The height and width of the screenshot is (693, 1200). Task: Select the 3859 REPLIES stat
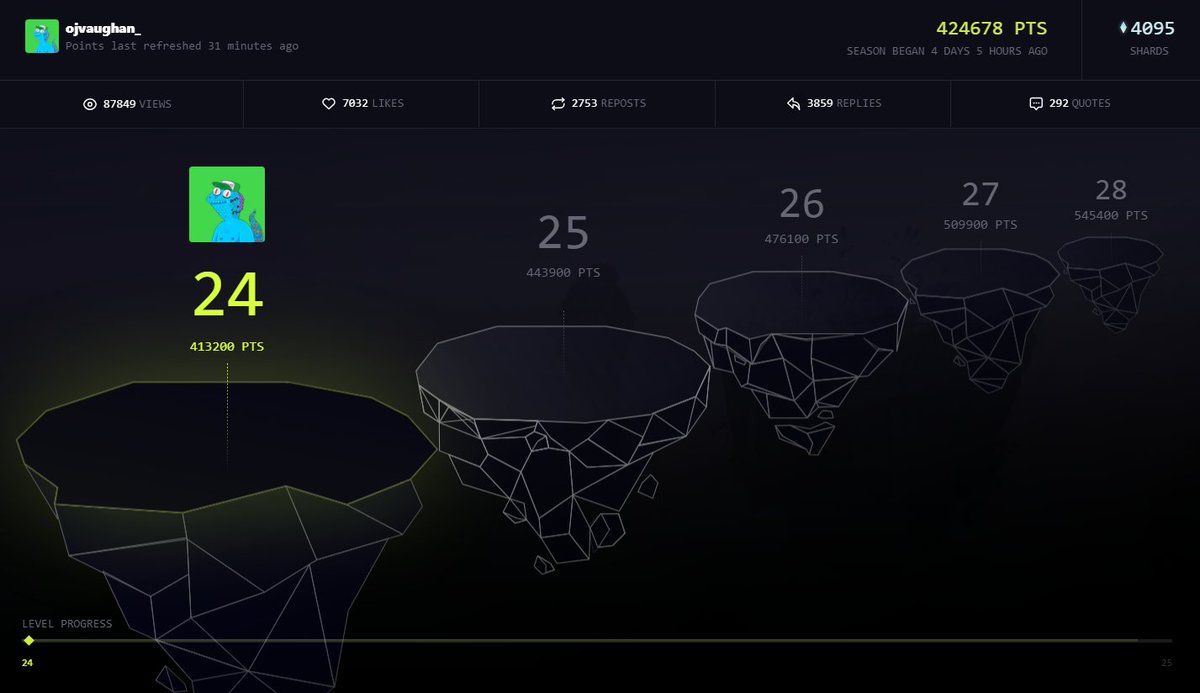tap(834, 103)
